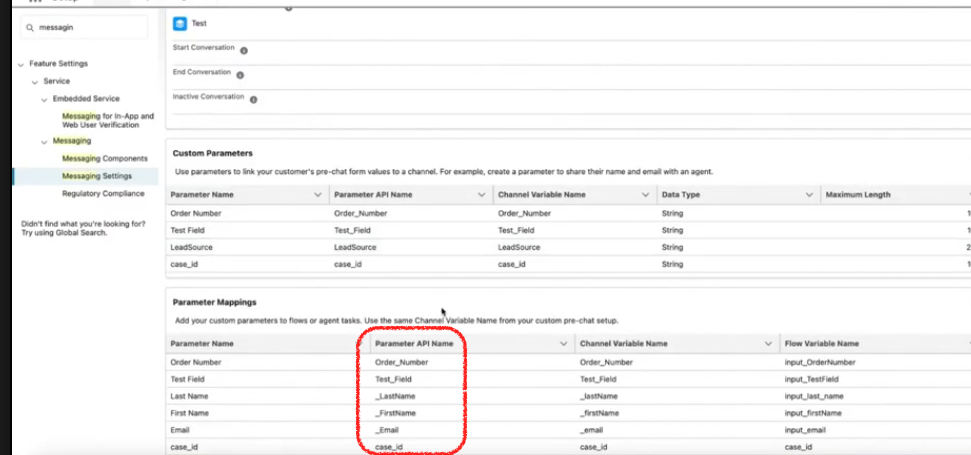Click Email in Parameter Mappings
This screenshot has height=455, width=971.
tap(180, 430)
